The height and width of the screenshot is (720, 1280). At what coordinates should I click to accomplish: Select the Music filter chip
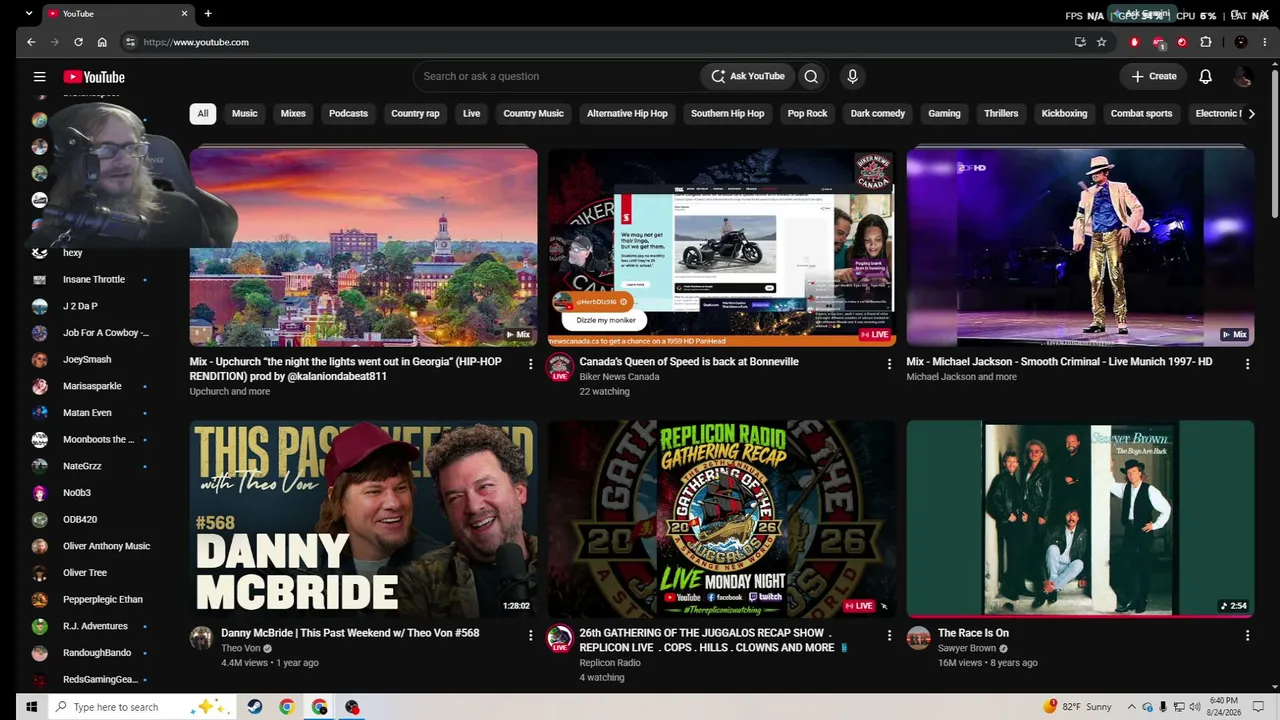coord(245,113)
